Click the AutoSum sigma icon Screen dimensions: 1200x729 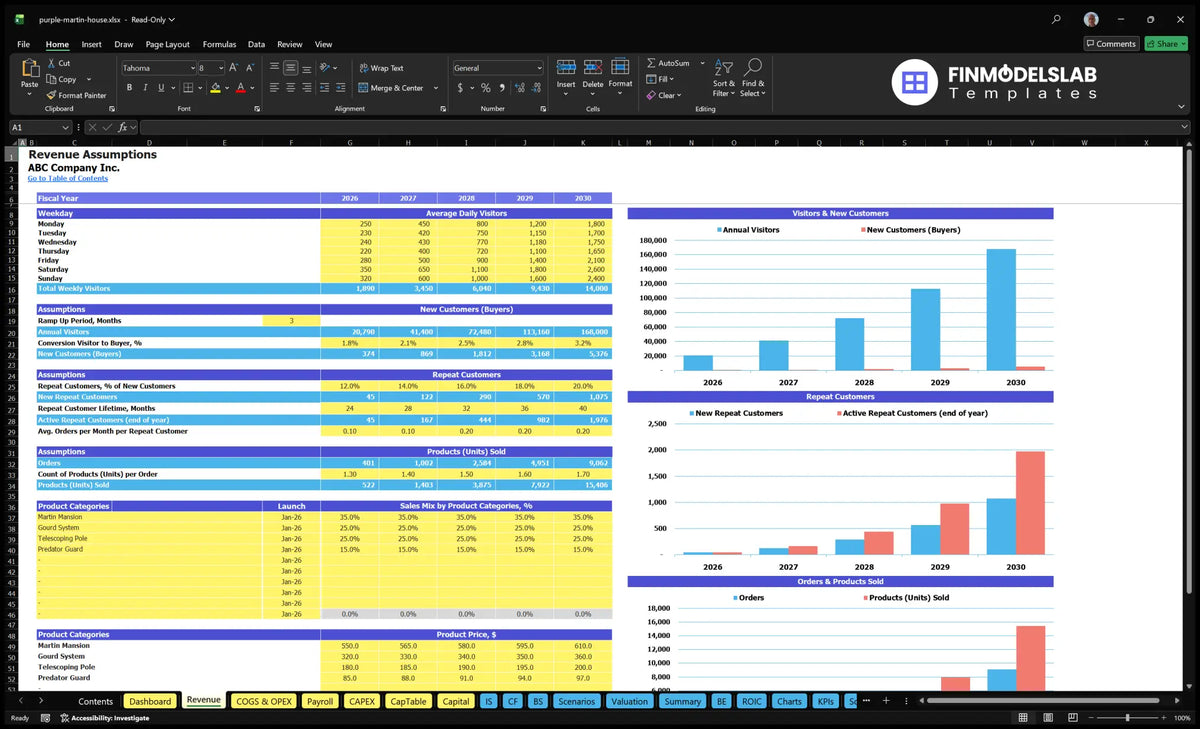[x=651, y=63]
